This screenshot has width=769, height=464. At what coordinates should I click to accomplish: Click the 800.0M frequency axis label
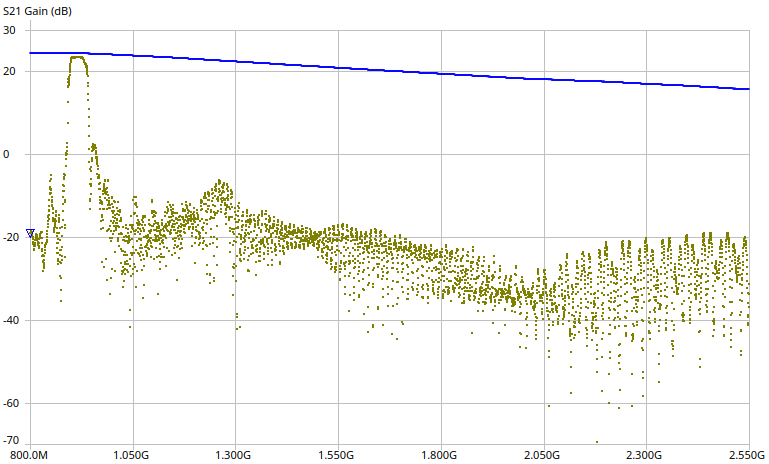click(x=30, y=455)
